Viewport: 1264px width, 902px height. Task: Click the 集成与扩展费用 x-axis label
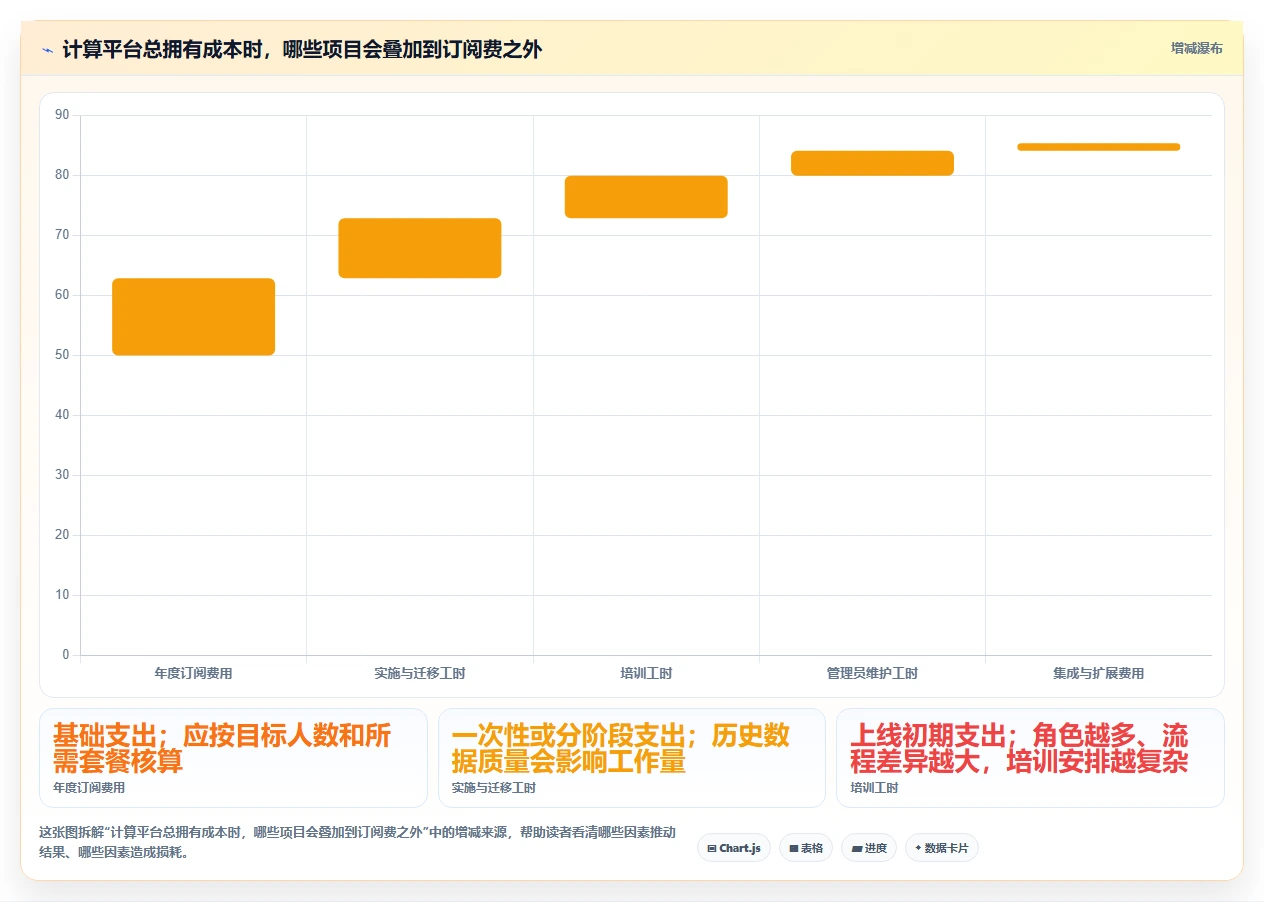(x=1099, y=674)
